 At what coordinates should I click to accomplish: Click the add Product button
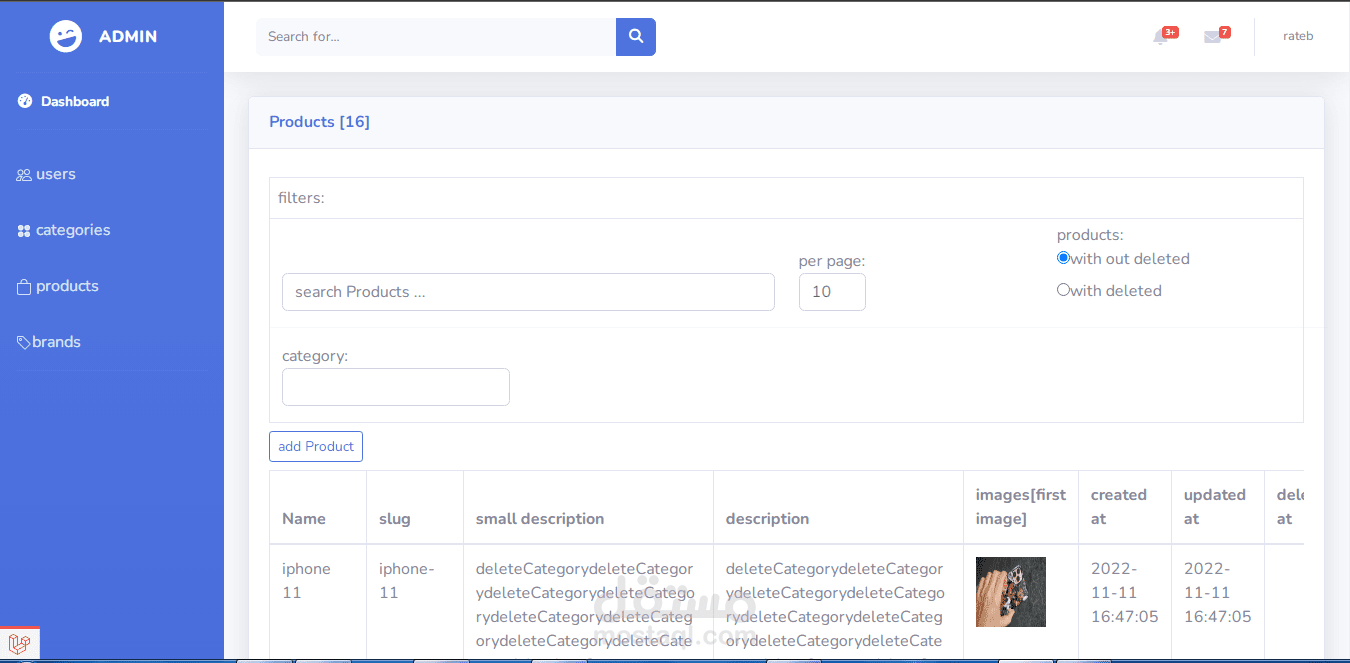pos(316,447)
